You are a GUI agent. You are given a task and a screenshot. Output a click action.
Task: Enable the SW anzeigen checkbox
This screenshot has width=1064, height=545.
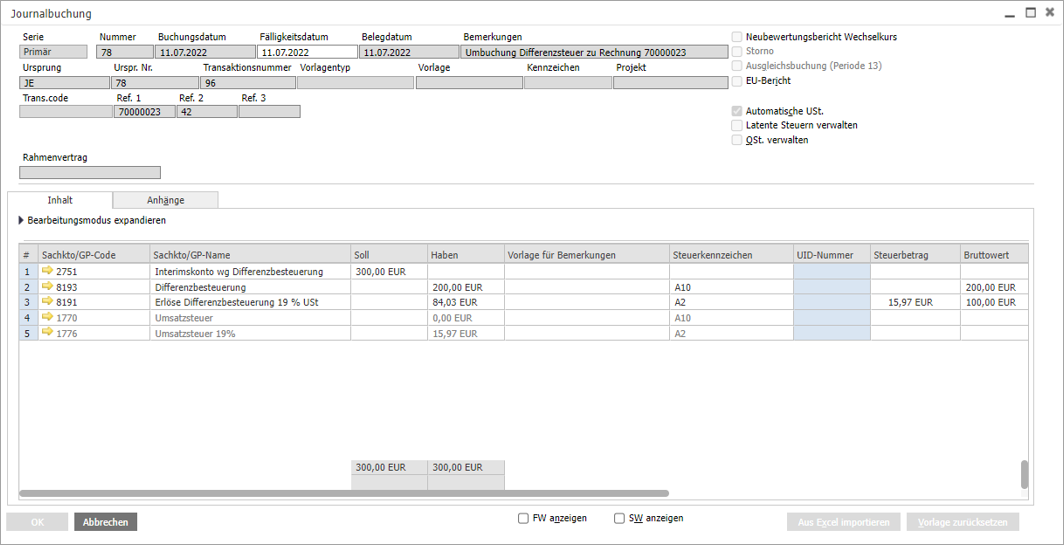tap(619, 518)
